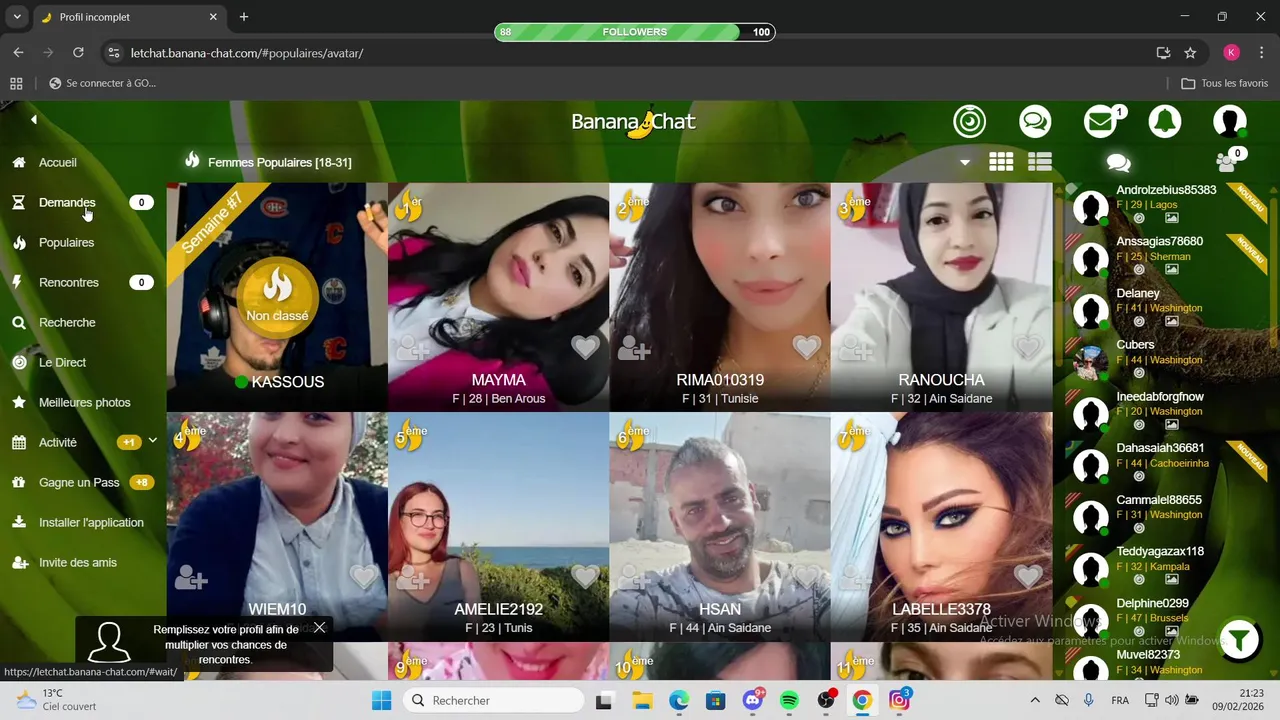The width and height of the screenshot is (1280, 720).
Task: Click the Meilleures photos star icon
Action: click(x=19, y=402)
